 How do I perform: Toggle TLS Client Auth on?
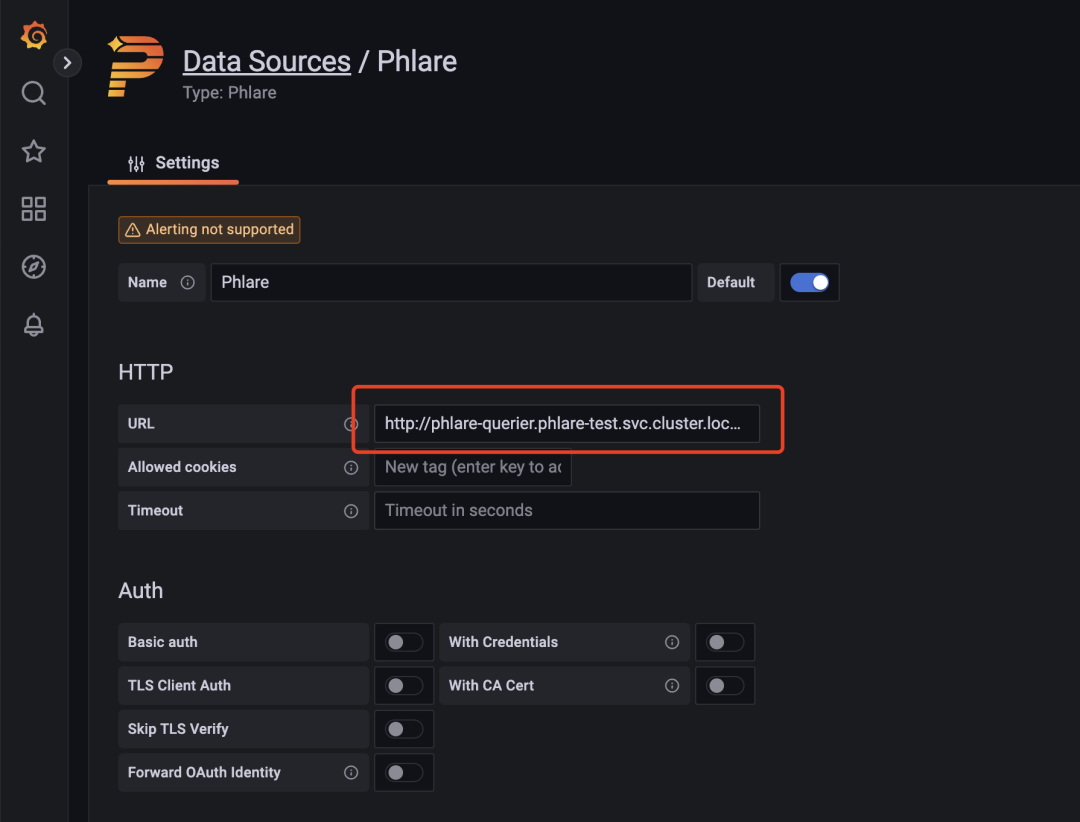(x=404, y=686)
